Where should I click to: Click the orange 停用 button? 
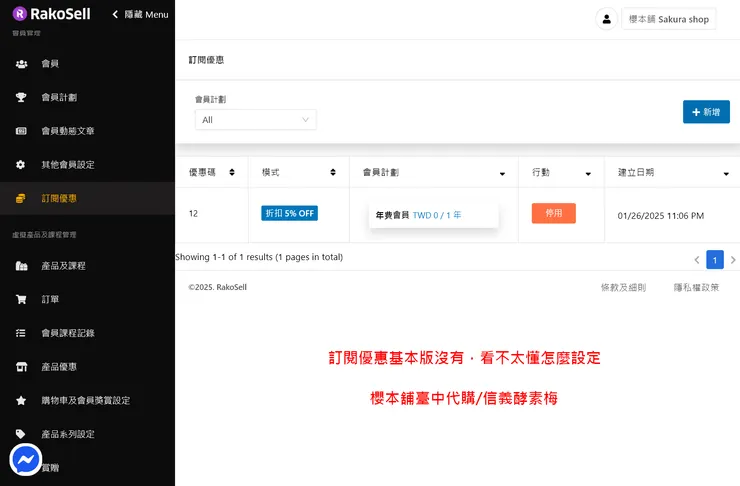pos(554,213)
